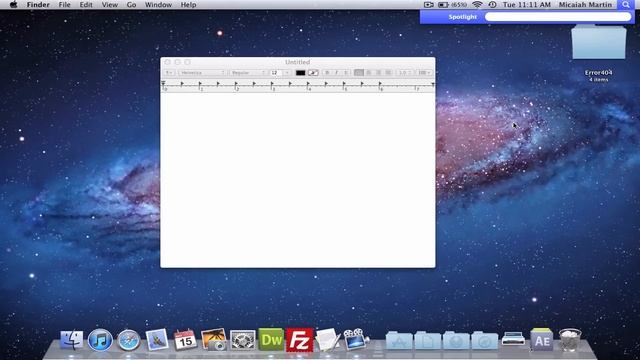
Task: Open the Documents folder stack in dock
Action: tap(427, 340)
